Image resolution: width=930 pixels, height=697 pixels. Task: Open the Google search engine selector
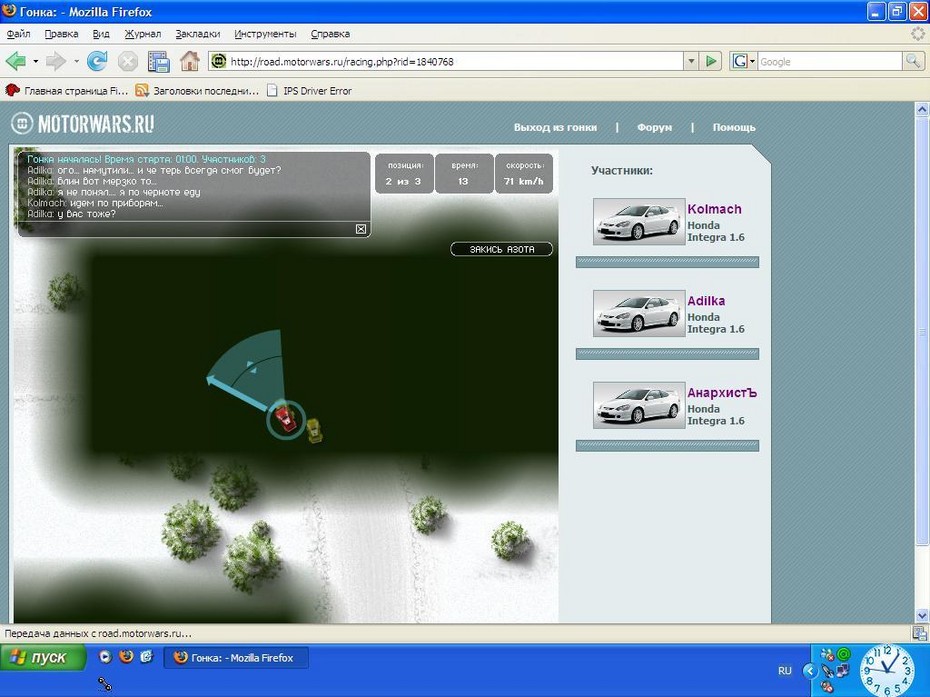point(744,61)
